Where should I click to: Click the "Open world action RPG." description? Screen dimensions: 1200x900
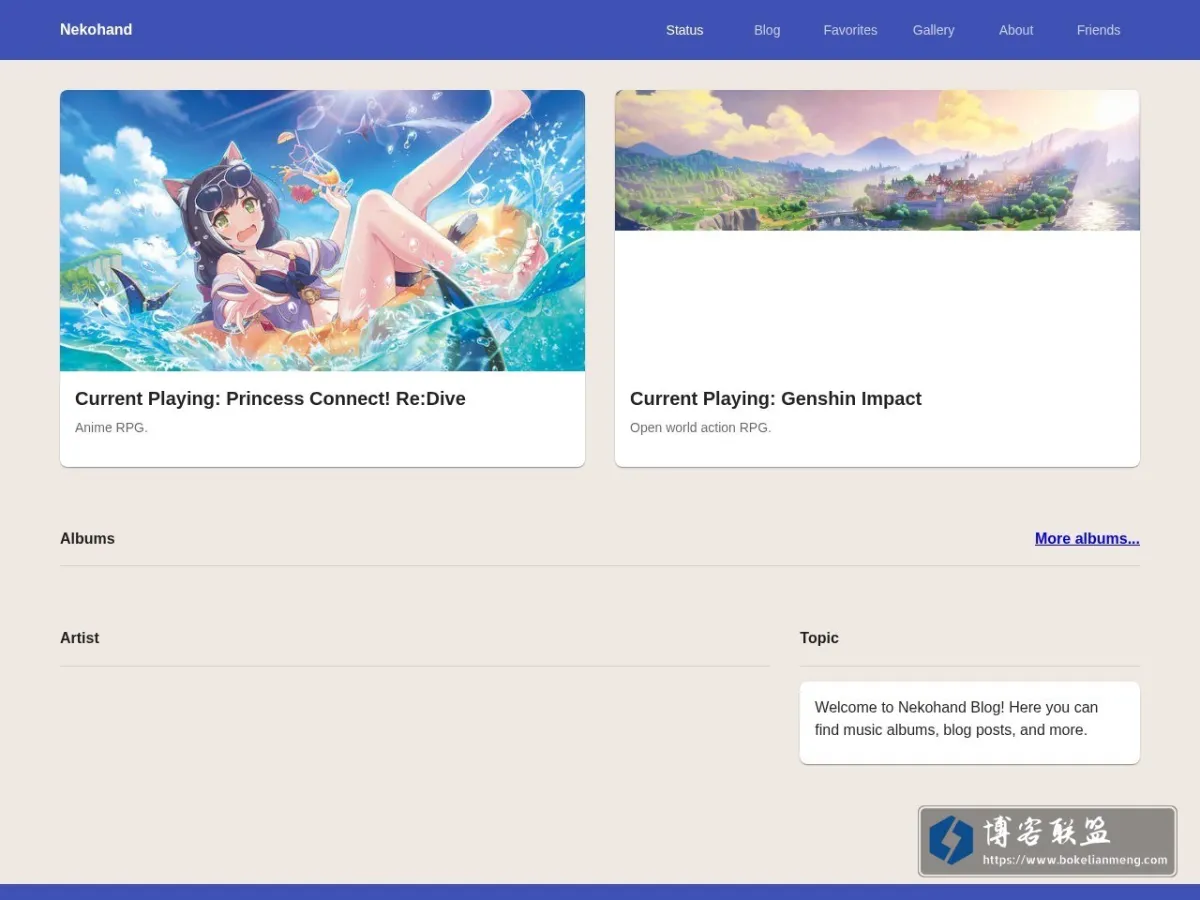700,427
